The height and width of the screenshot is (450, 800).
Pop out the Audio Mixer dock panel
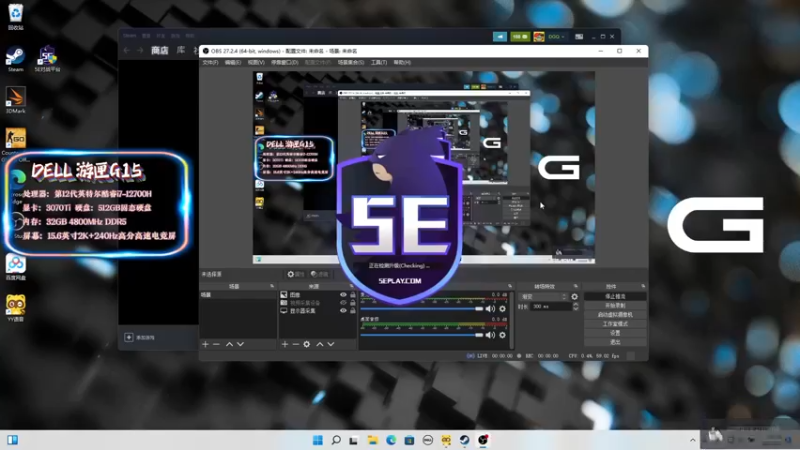click(x=510, y=286)
